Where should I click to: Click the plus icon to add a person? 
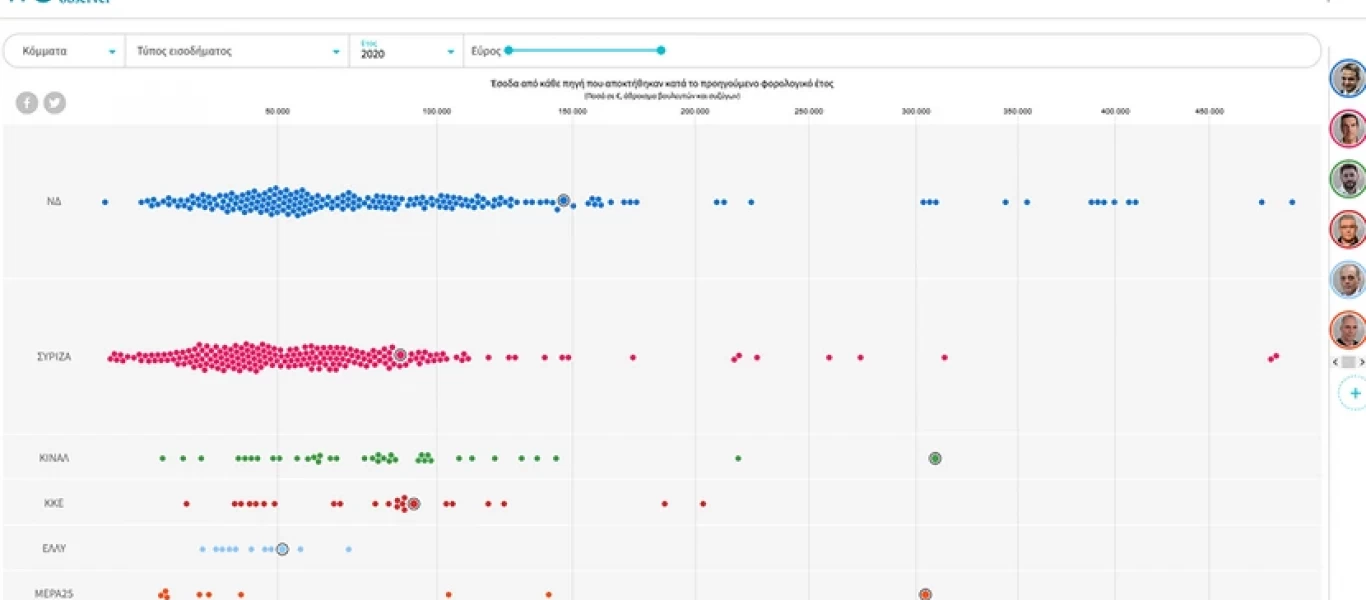(x=1354, y=393)
